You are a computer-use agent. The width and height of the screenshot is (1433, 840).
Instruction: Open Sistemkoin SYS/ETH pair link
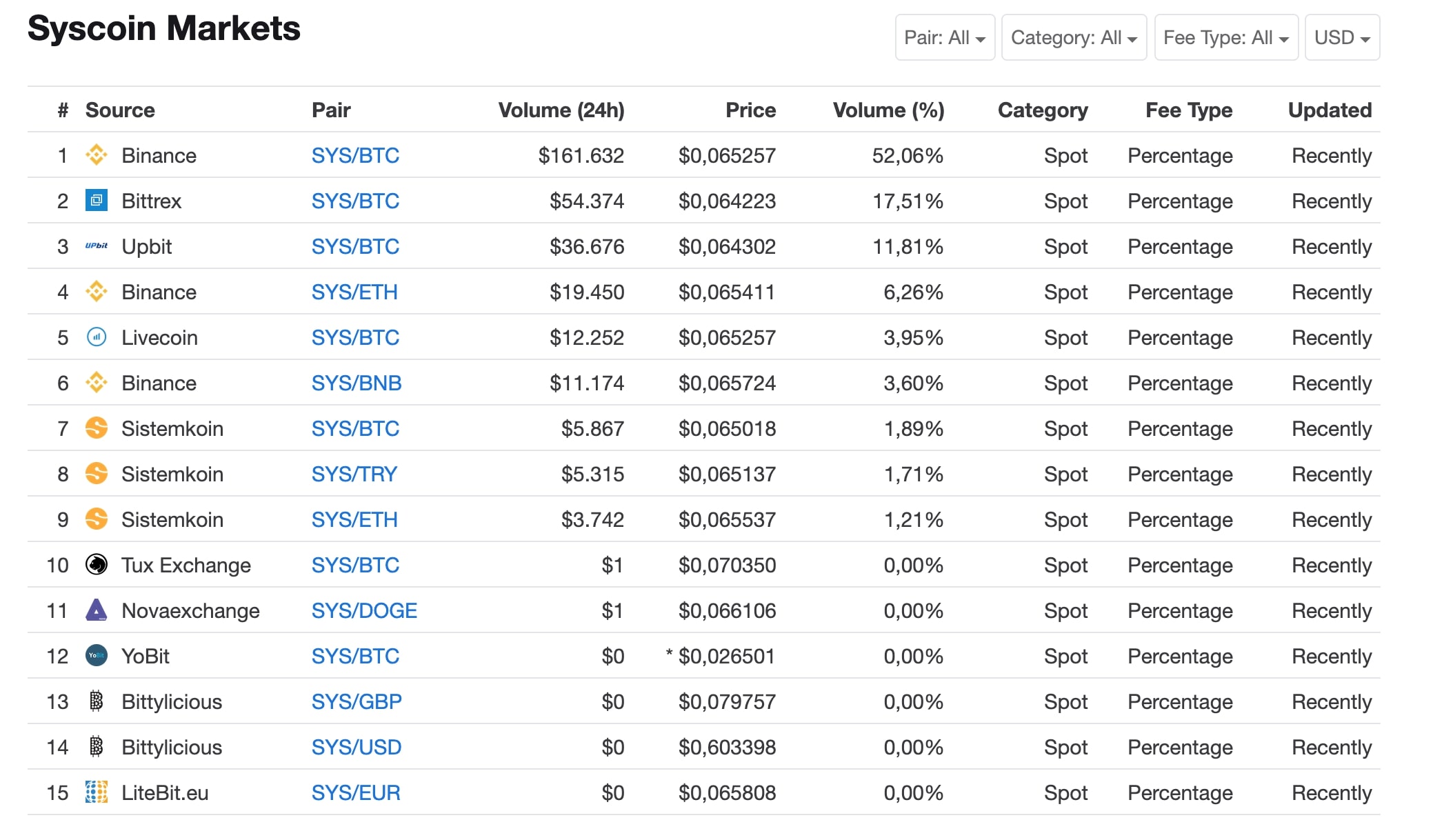[x=354, y=520]
